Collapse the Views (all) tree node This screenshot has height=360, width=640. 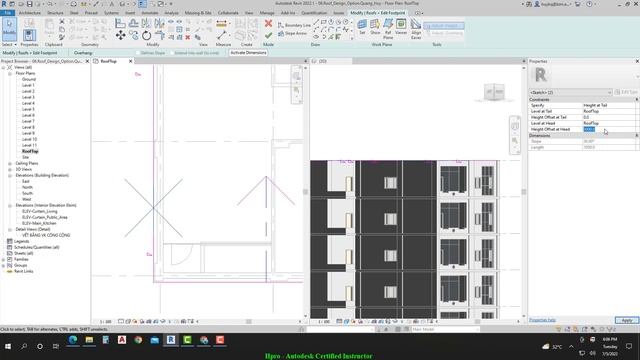[x=3, y=67]
